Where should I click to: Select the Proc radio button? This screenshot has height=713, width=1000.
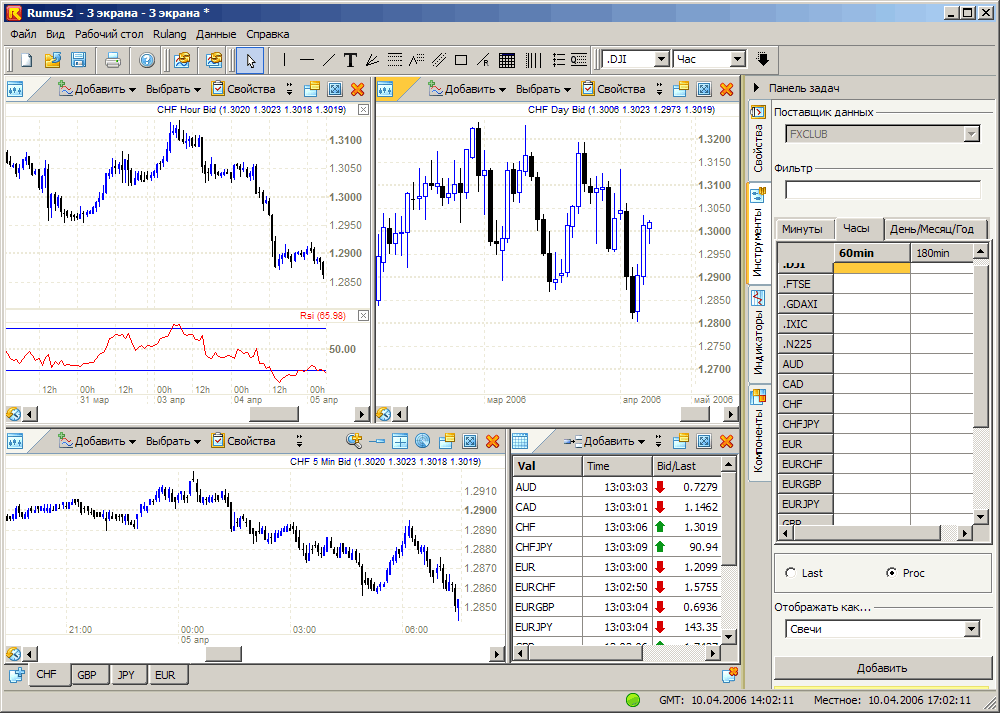891,573
